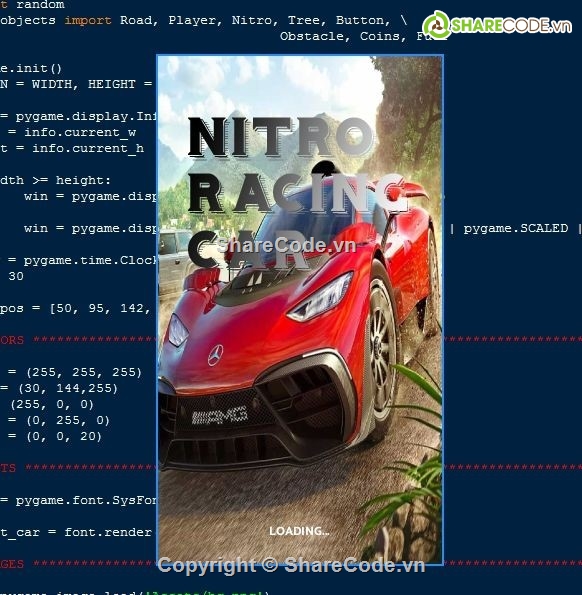Viewport: 582px width, 595px height.
Task: Click the "dth >= height:" condition line
Action: 55,180
